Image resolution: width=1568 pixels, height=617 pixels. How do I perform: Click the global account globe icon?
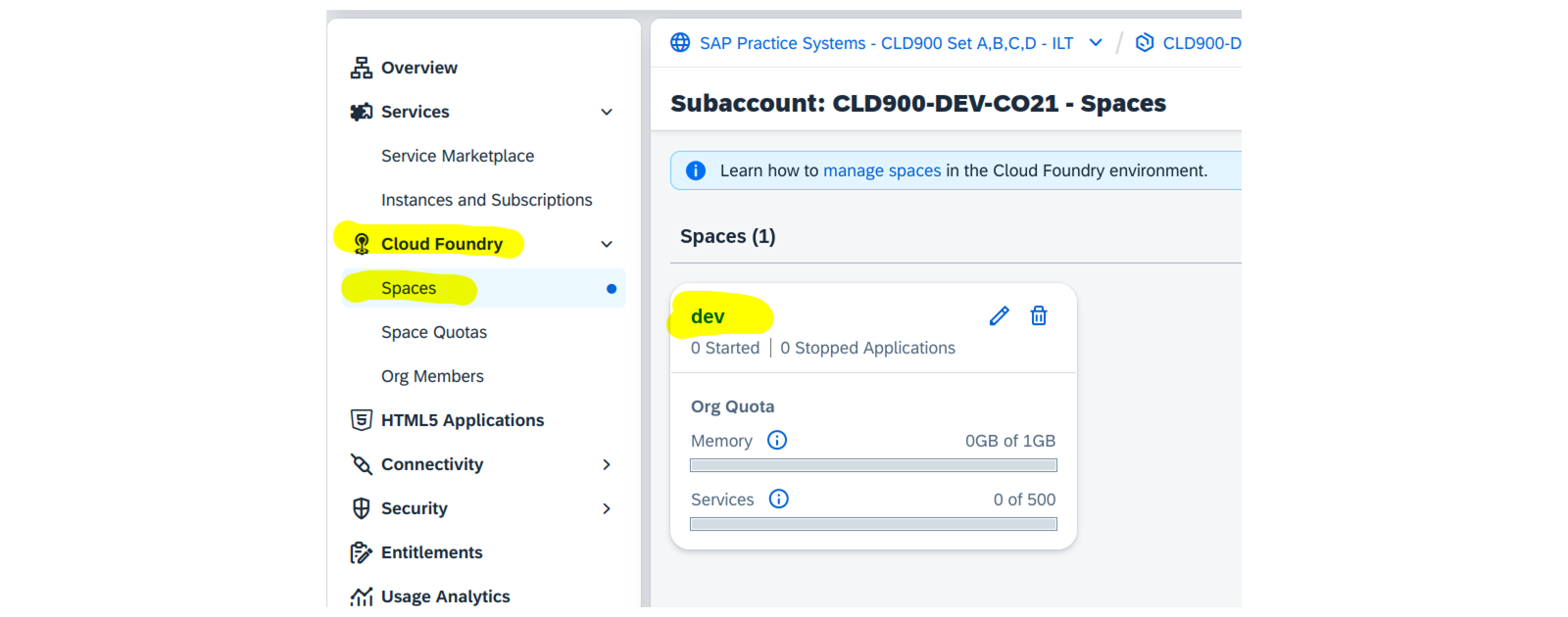coord(680,42)
